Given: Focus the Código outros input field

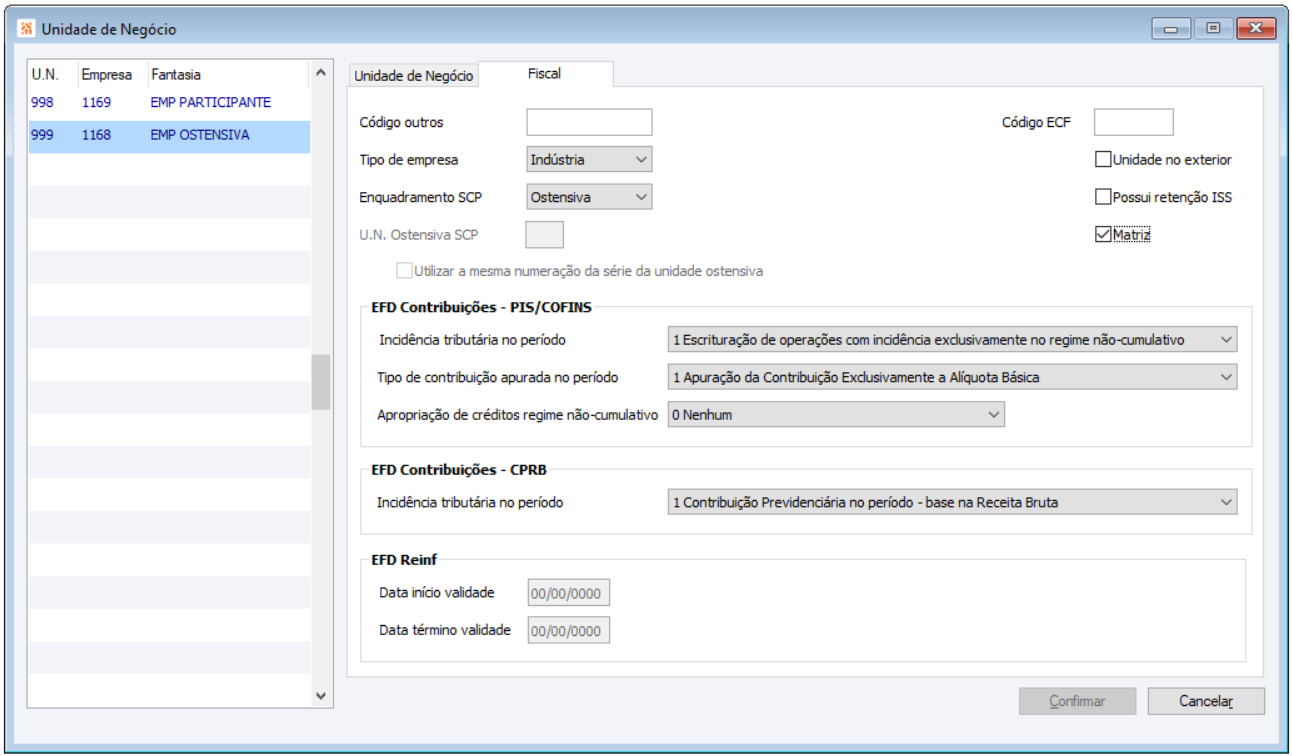Looking at the screenshot, I should click(589, 122).
